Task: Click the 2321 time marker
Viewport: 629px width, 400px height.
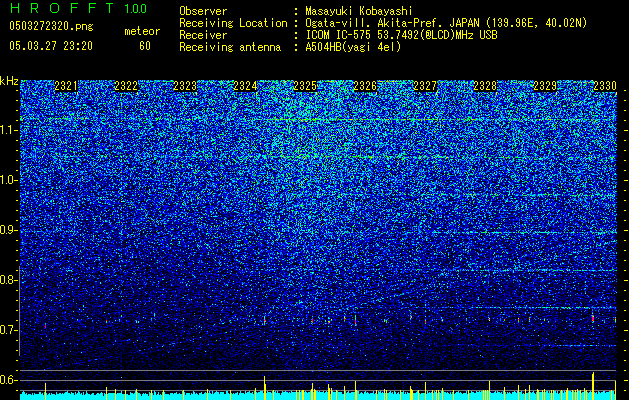Action: point(66,86)
